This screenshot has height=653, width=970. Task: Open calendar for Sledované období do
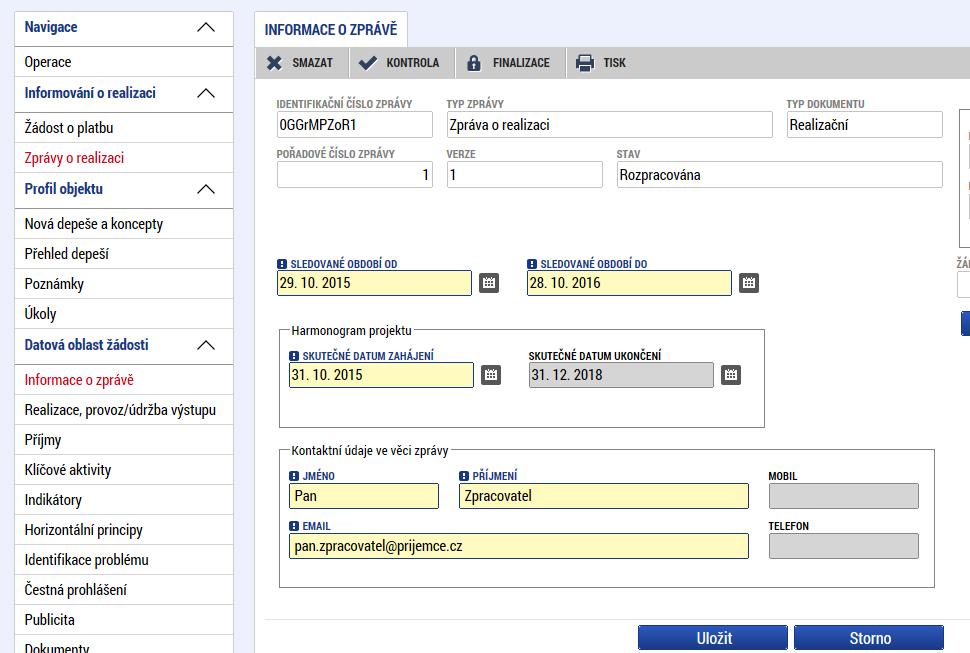(x=749, y=283)
